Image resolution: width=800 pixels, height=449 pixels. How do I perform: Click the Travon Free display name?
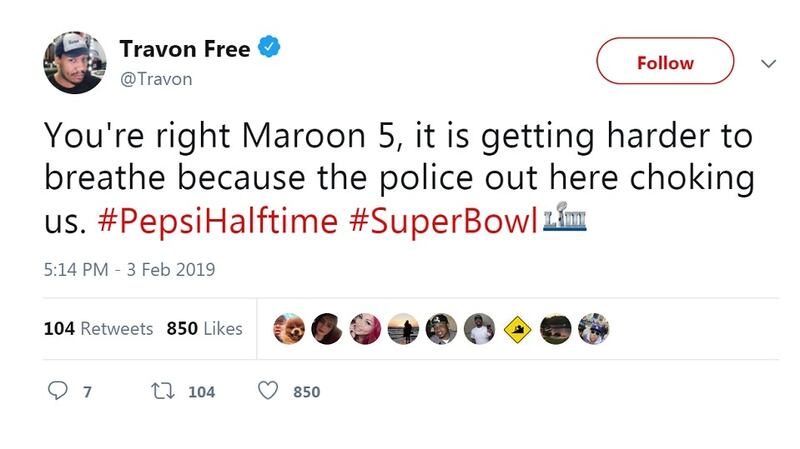[x=185, y=48]
